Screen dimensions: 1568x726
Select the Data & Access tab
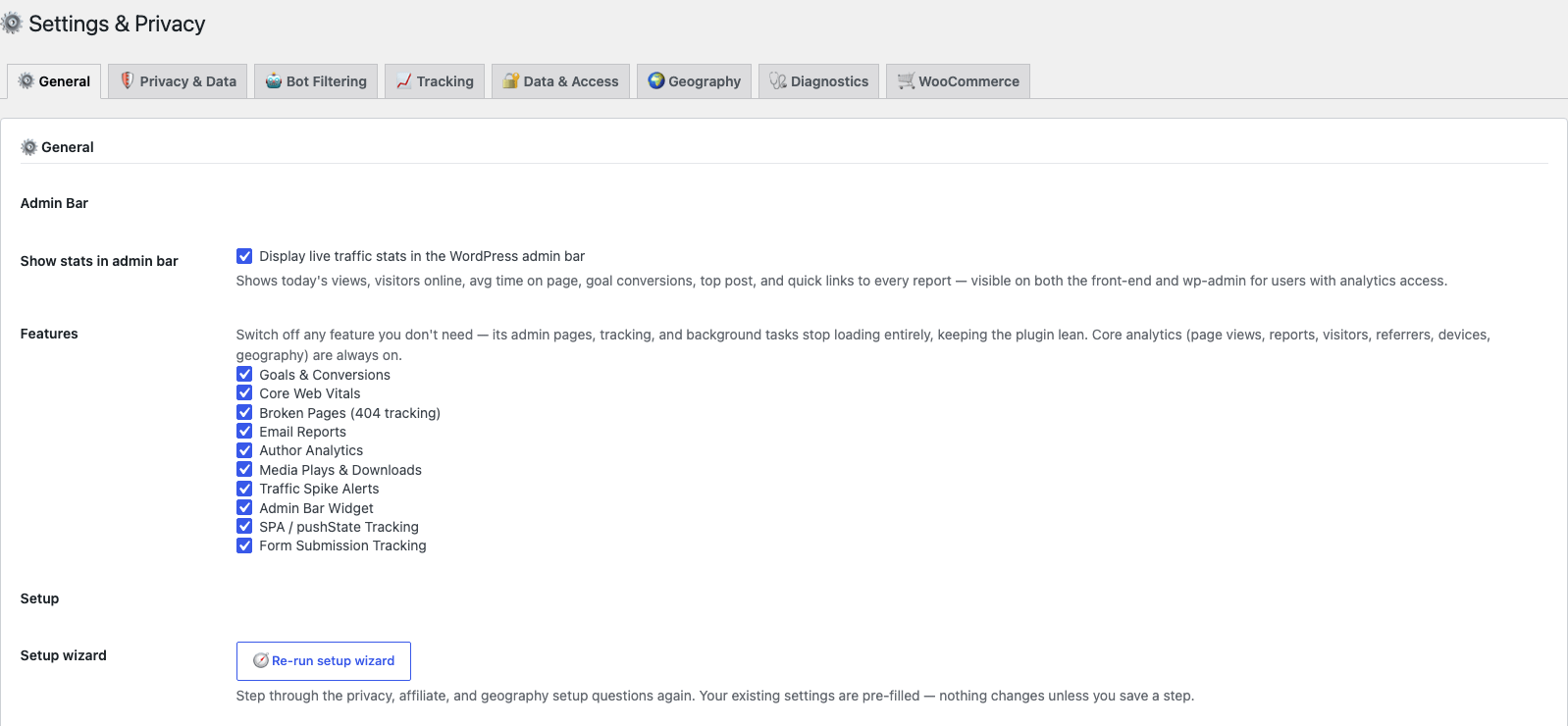pos(560,81)
